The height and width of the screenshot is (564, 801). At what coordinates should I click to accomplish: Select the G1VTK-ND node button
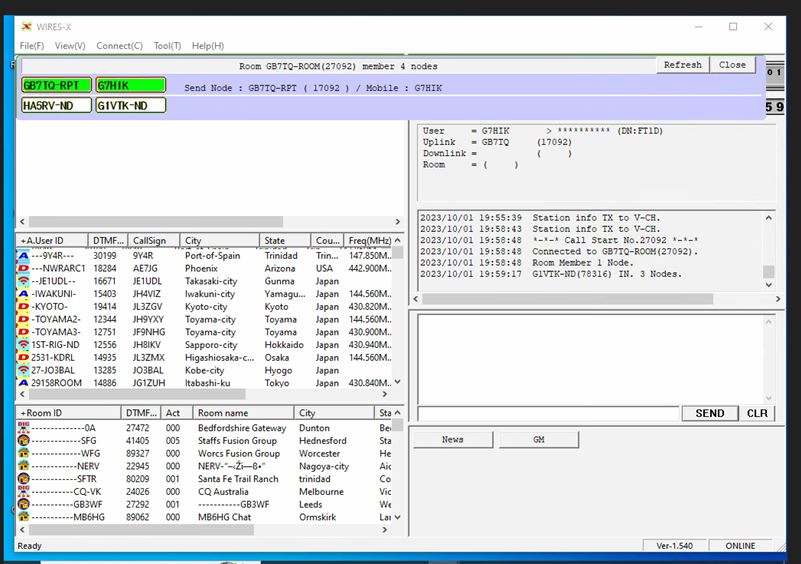coord(131,105)
